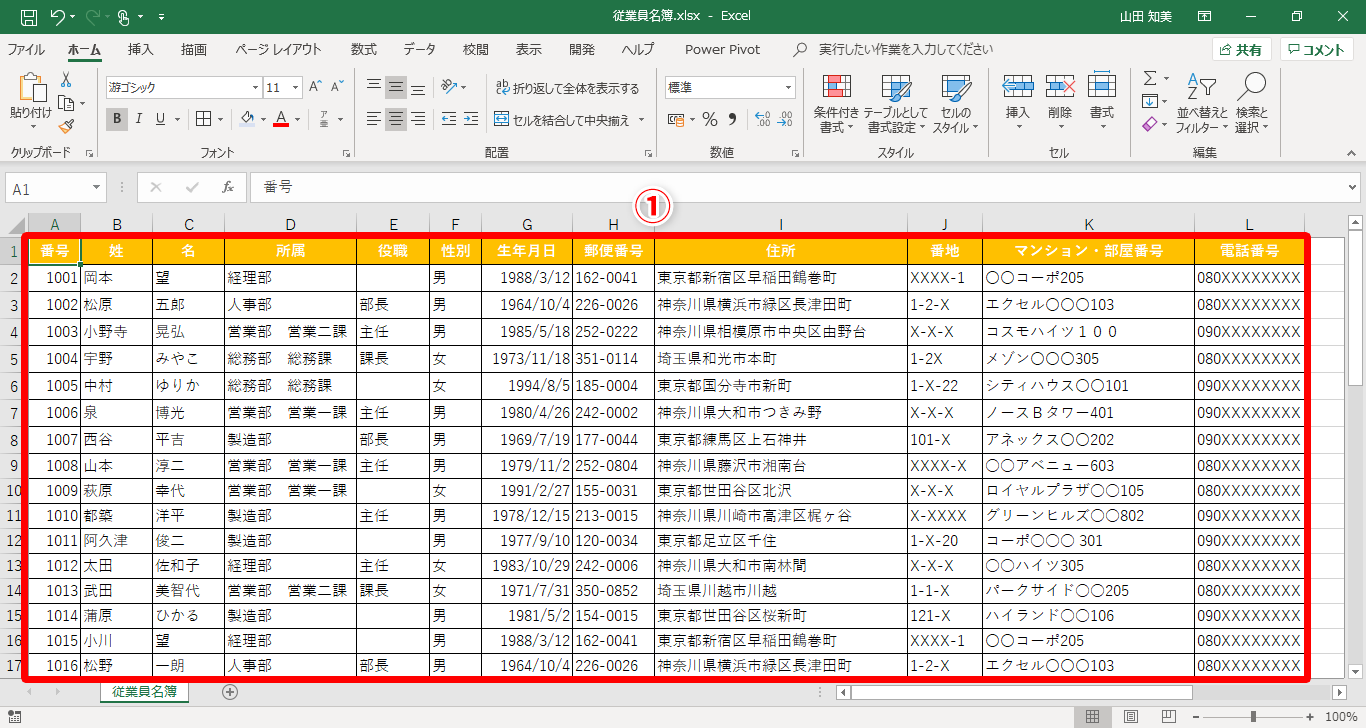Viewport: 1366px width, 728px height.
Task: Select the 従業員名簿 sheet tab
Action: point(144,691)
